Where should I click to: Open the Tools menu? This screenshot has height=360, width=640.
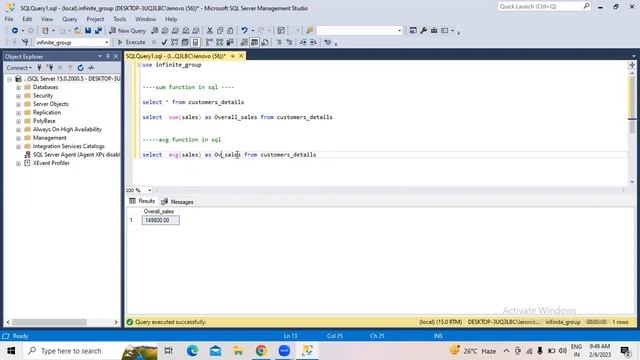click(x=120, y=19)
